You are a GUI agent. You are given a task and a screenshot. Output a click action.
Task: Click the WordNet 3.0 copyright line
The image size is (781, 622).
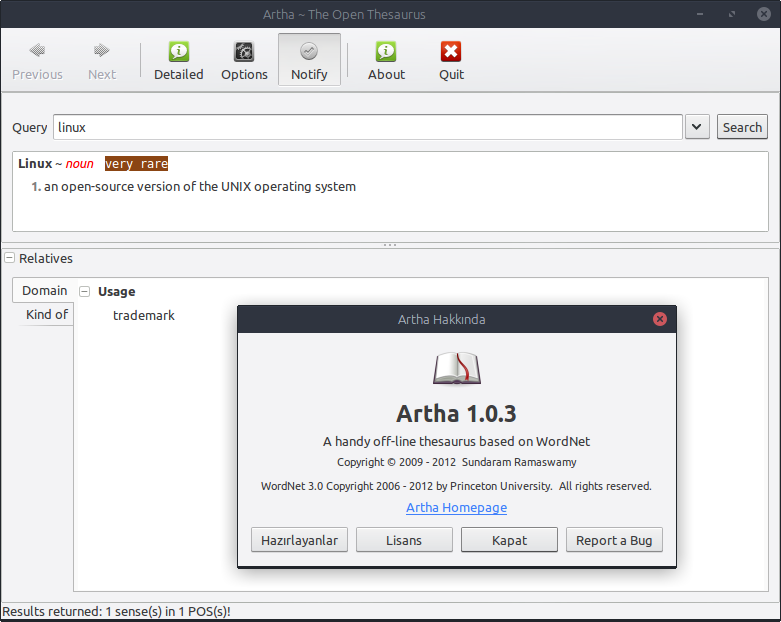(456, 486)
